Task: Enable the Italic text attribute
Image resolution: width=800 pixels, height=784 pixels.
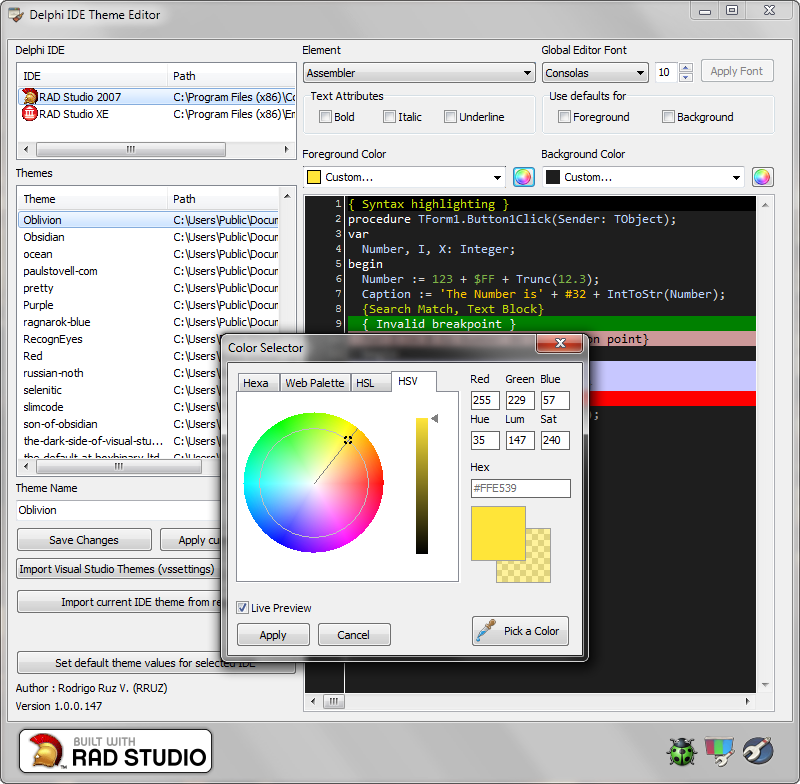Action: [x=389, y=117]
